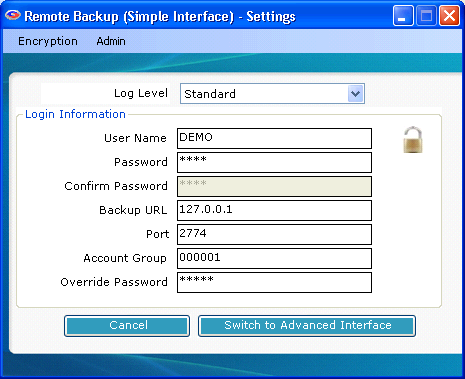465x379 pixels.
Task: Click the Cancel button
Action: (x=127, y=326)
